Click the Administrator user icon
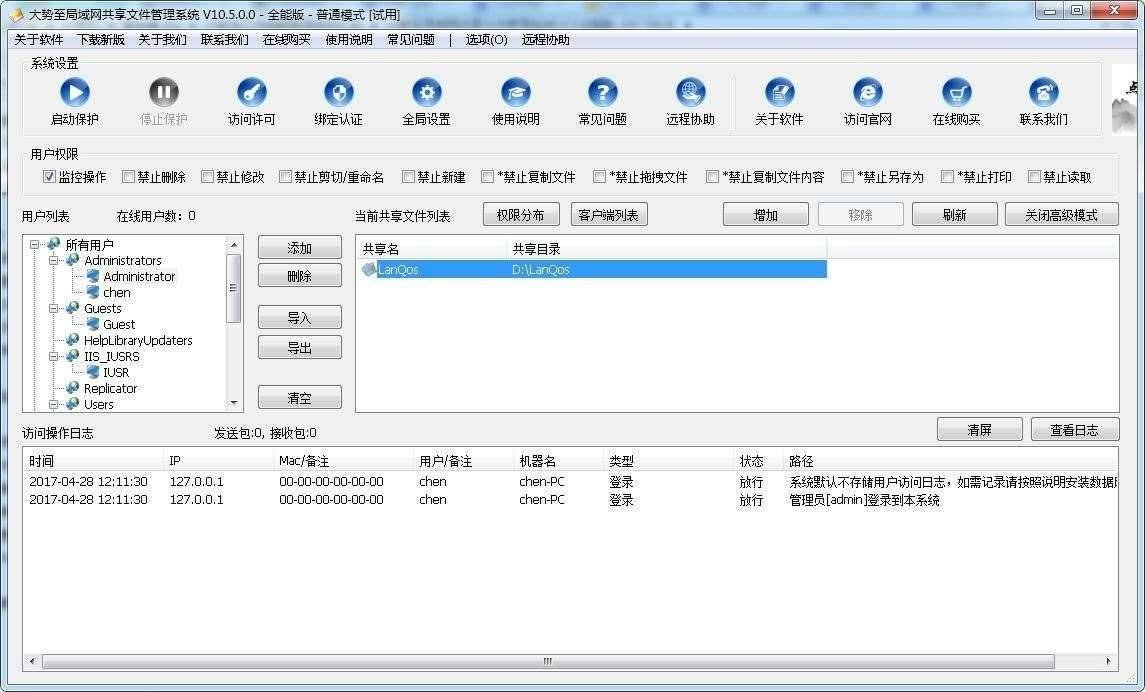Viewport: 1145px width, 692px height. pyautogui.click(x=93, y=276)
